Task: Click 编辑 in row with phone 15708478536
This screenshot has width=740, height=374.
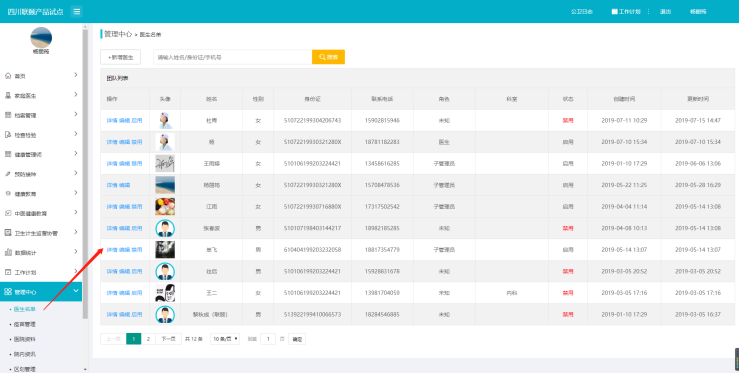Action: pos(124,185)
